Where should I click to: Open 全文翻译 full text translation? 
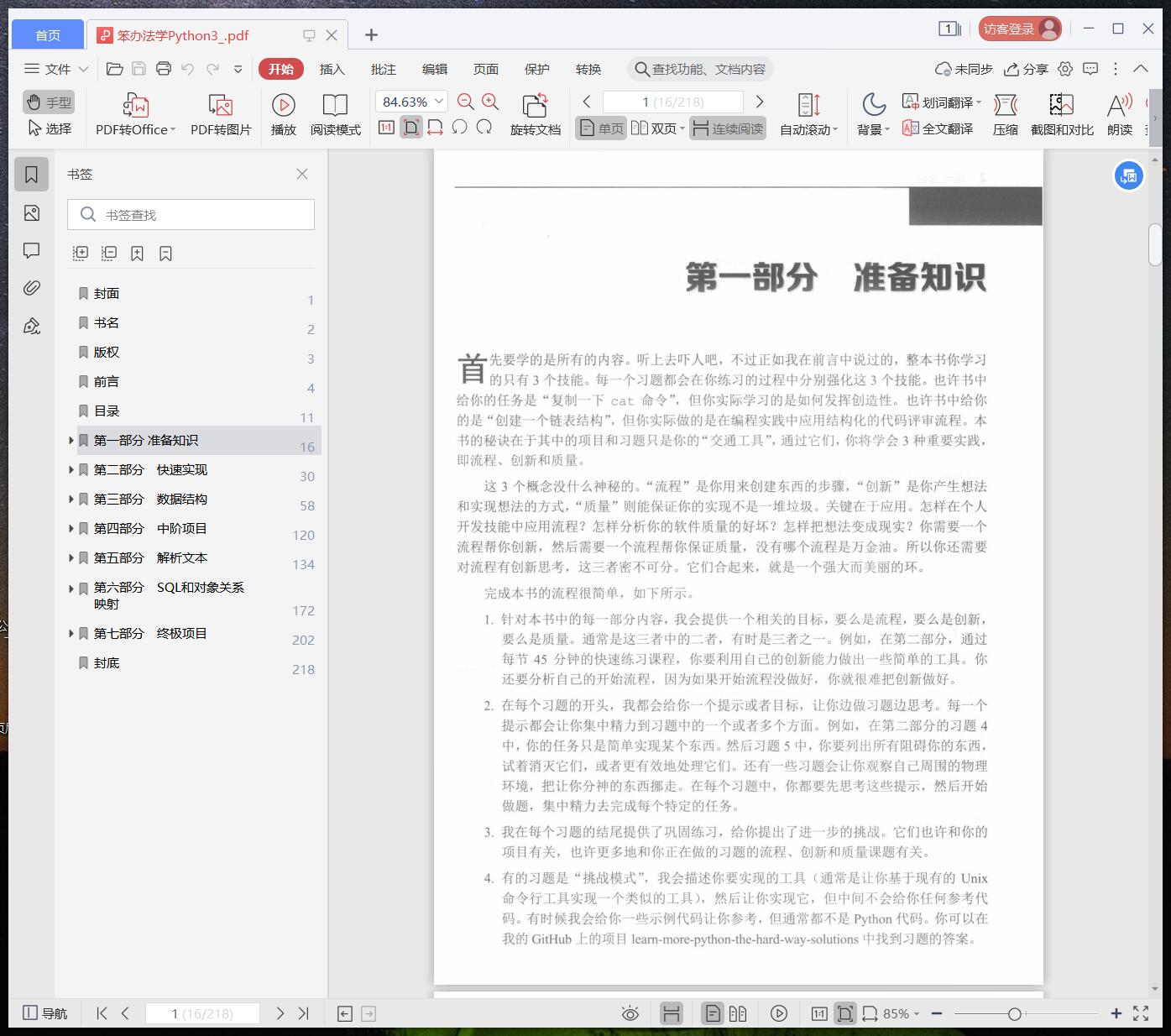(x=938, y=128)
